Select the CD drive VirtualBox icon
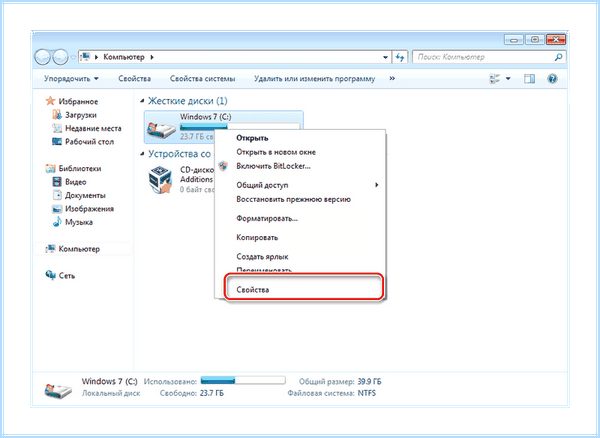Viewport: 600px width, 438px height. [x=160, y=179]
